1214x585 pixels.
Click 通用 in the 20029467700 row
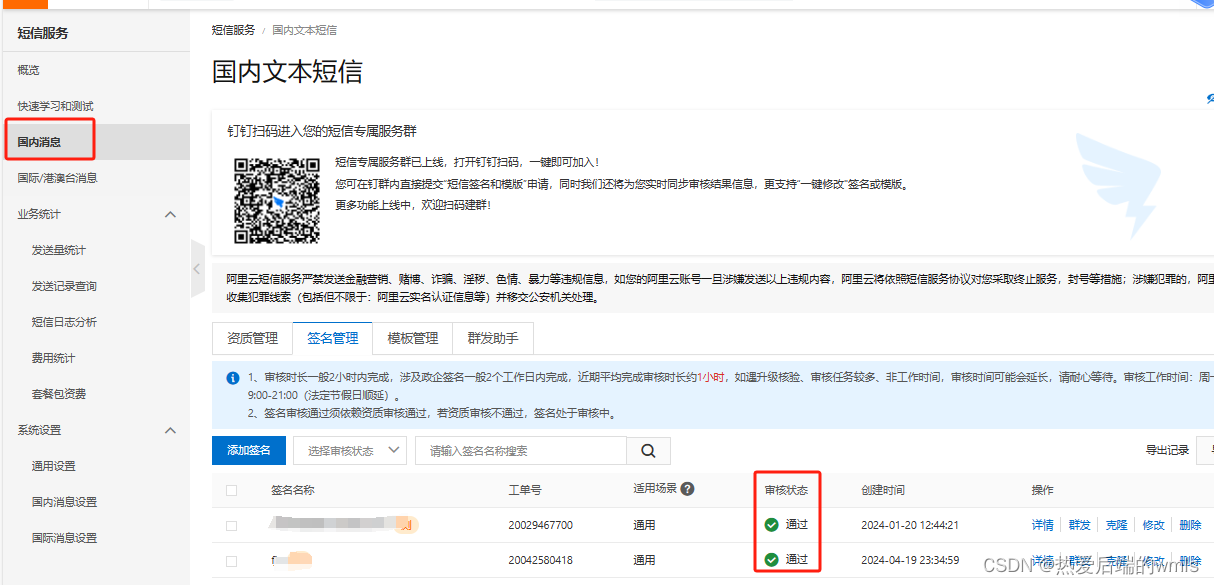pos(644,525)
